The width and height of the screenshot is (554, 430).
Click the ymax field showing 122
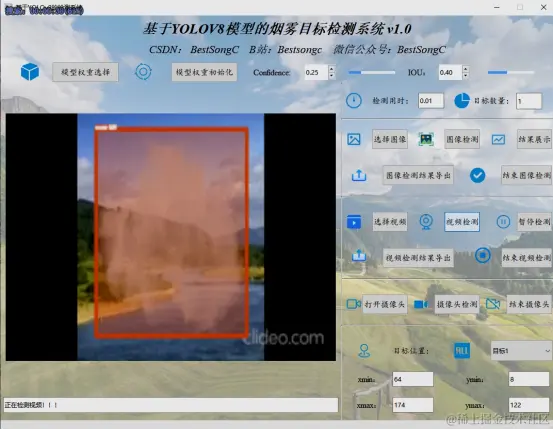pyautogui.click(x=529, y=405)
